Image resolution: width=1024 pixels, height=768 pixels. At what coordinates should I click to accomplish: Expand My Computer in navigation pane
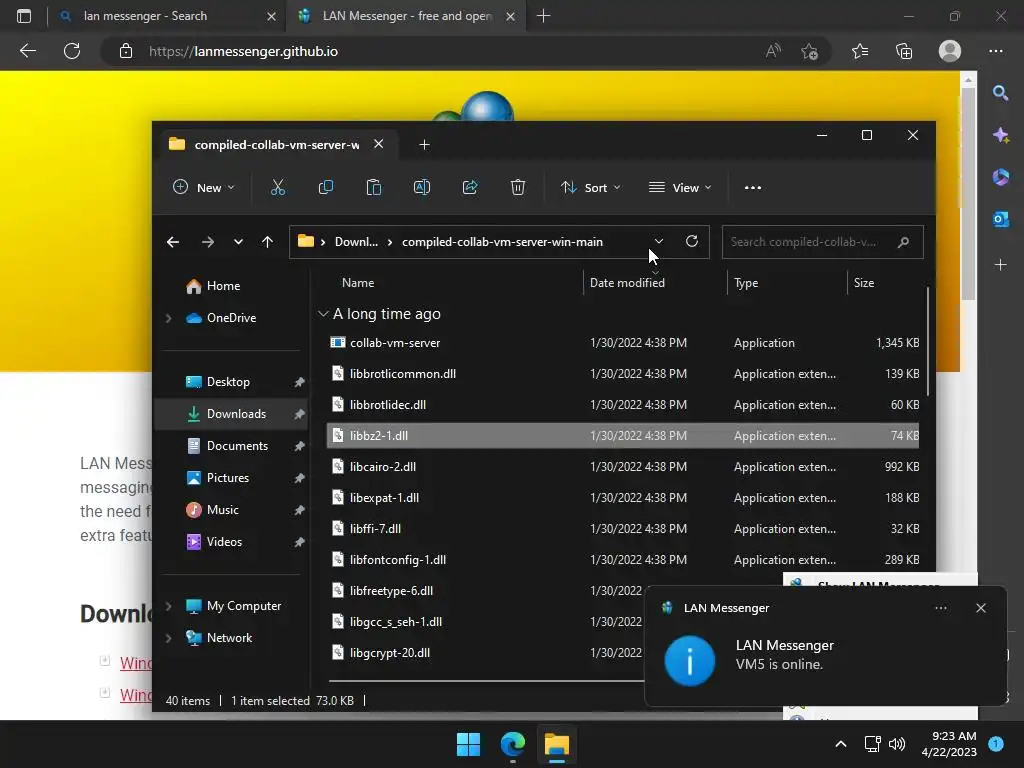(x=168, y=606)
